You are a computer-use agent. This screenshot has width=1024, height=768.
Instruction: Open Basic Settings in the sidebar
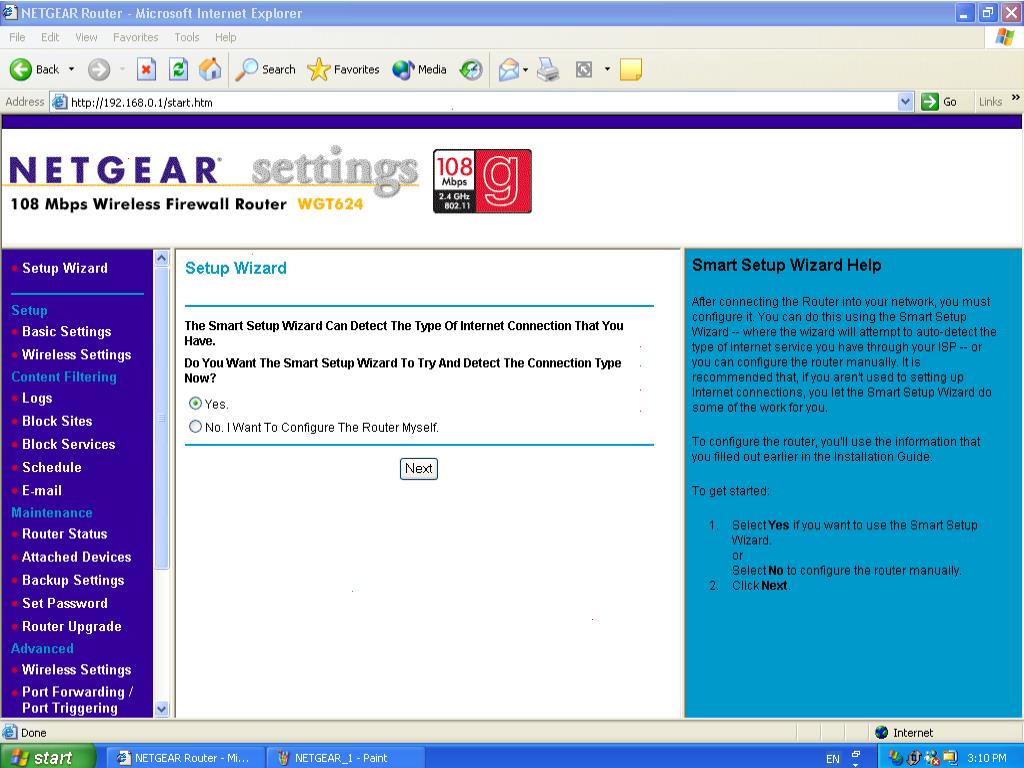click(67, 331)
